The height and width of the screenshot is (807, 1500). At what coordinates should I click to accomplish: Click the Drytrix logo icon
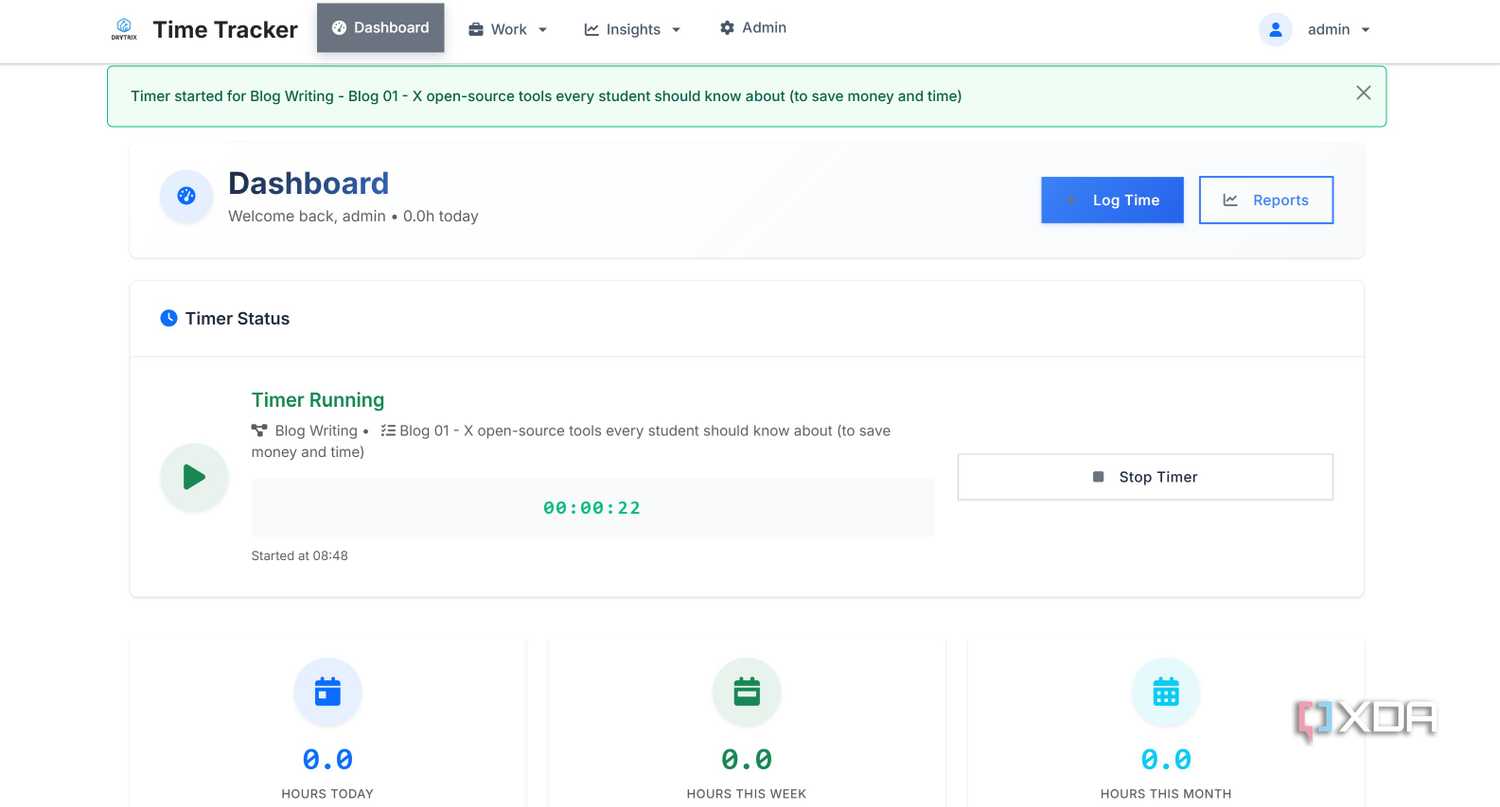[x=124, y=29]
